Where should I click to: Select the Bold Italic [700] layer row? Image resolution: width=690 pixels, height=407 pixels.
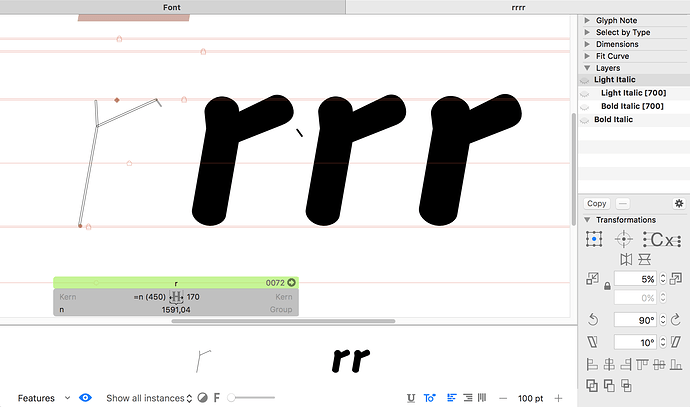click(x=634, y=106)
